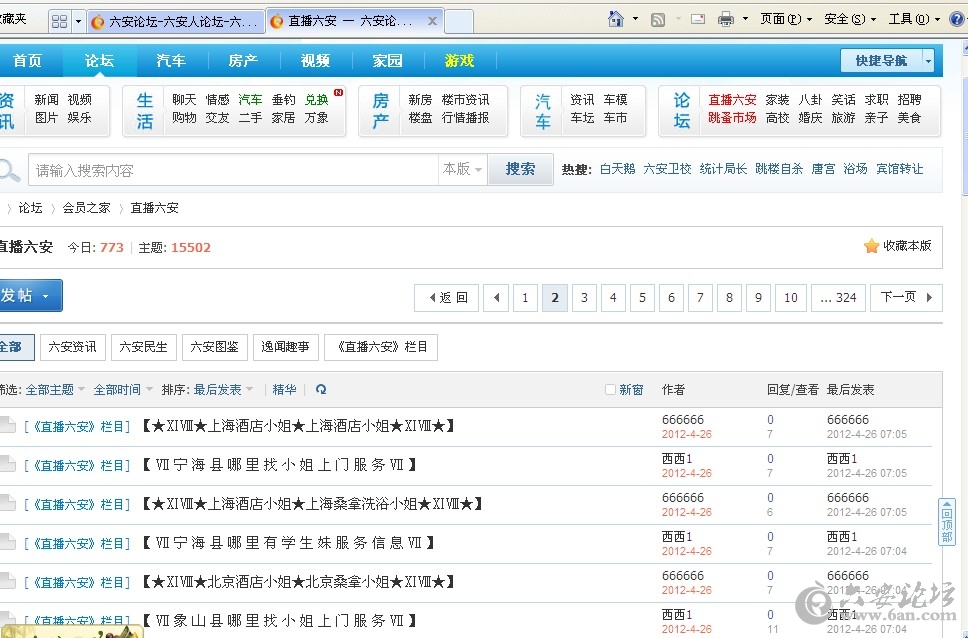Screen dimensions: 968x638
Task: Go to page 3 in pagination
Action: tap(584, 297)
